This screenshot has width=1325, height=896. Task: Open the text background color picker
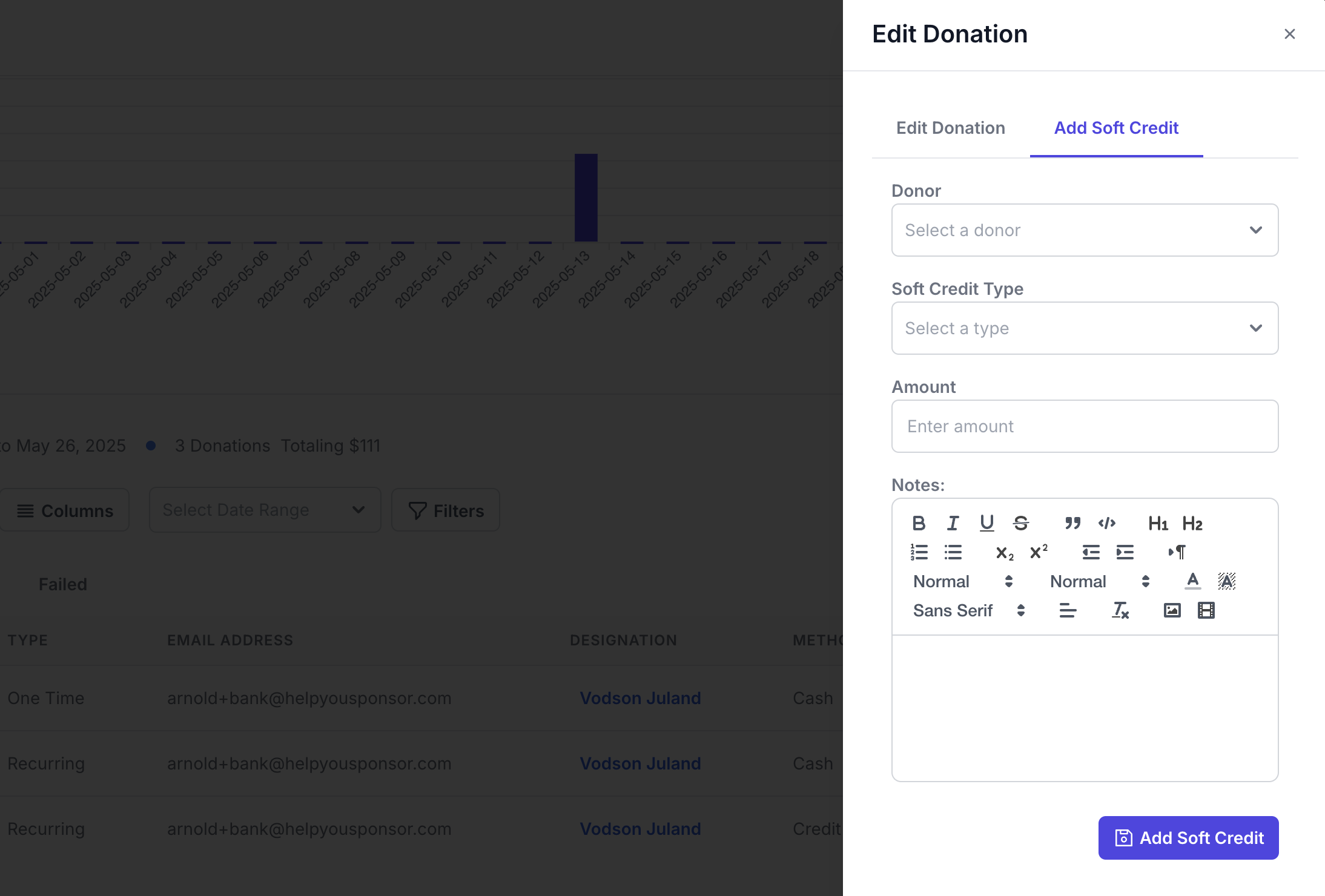click(1226, 581)
